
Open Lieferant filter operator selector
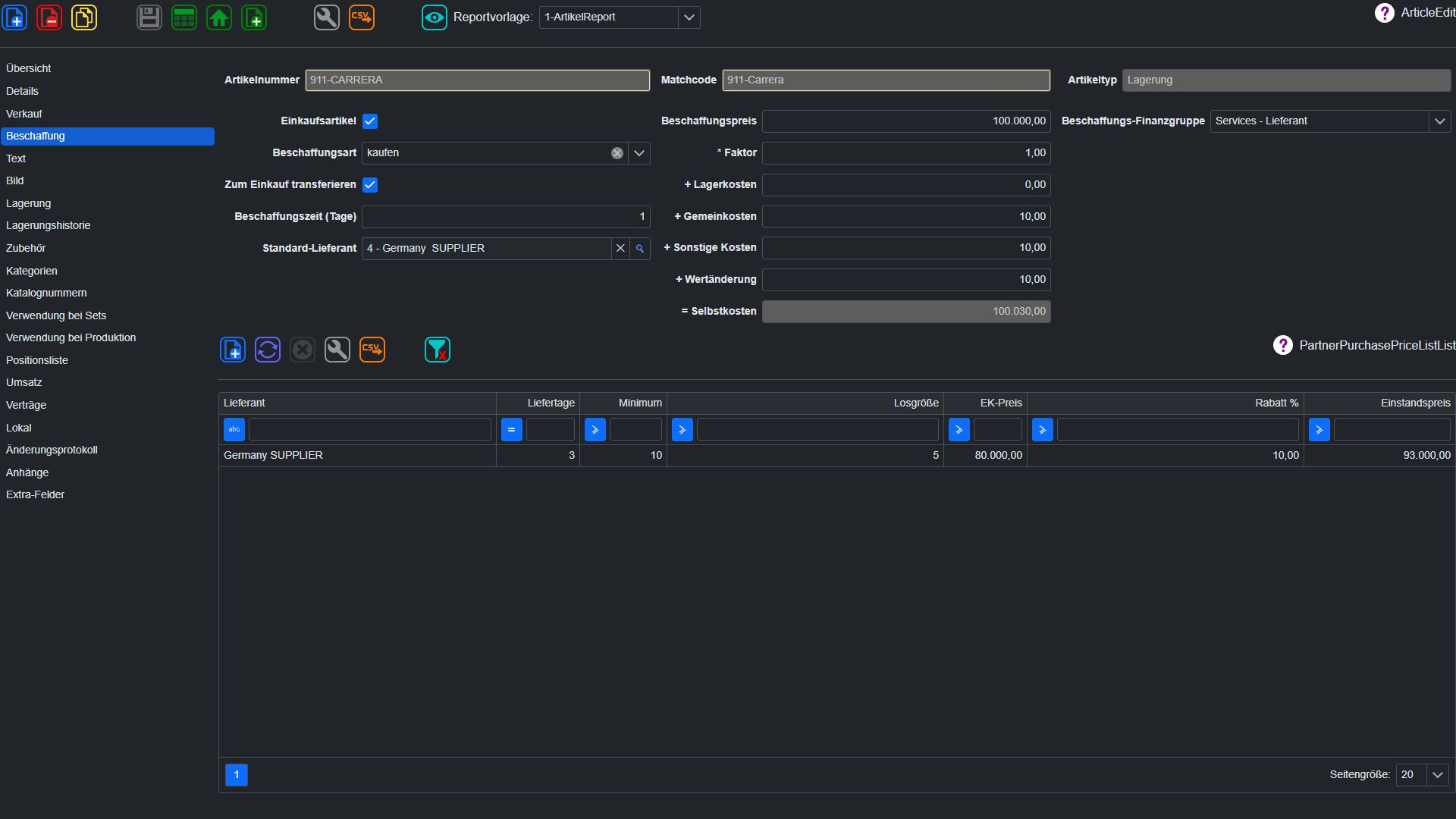coord(234,430)
